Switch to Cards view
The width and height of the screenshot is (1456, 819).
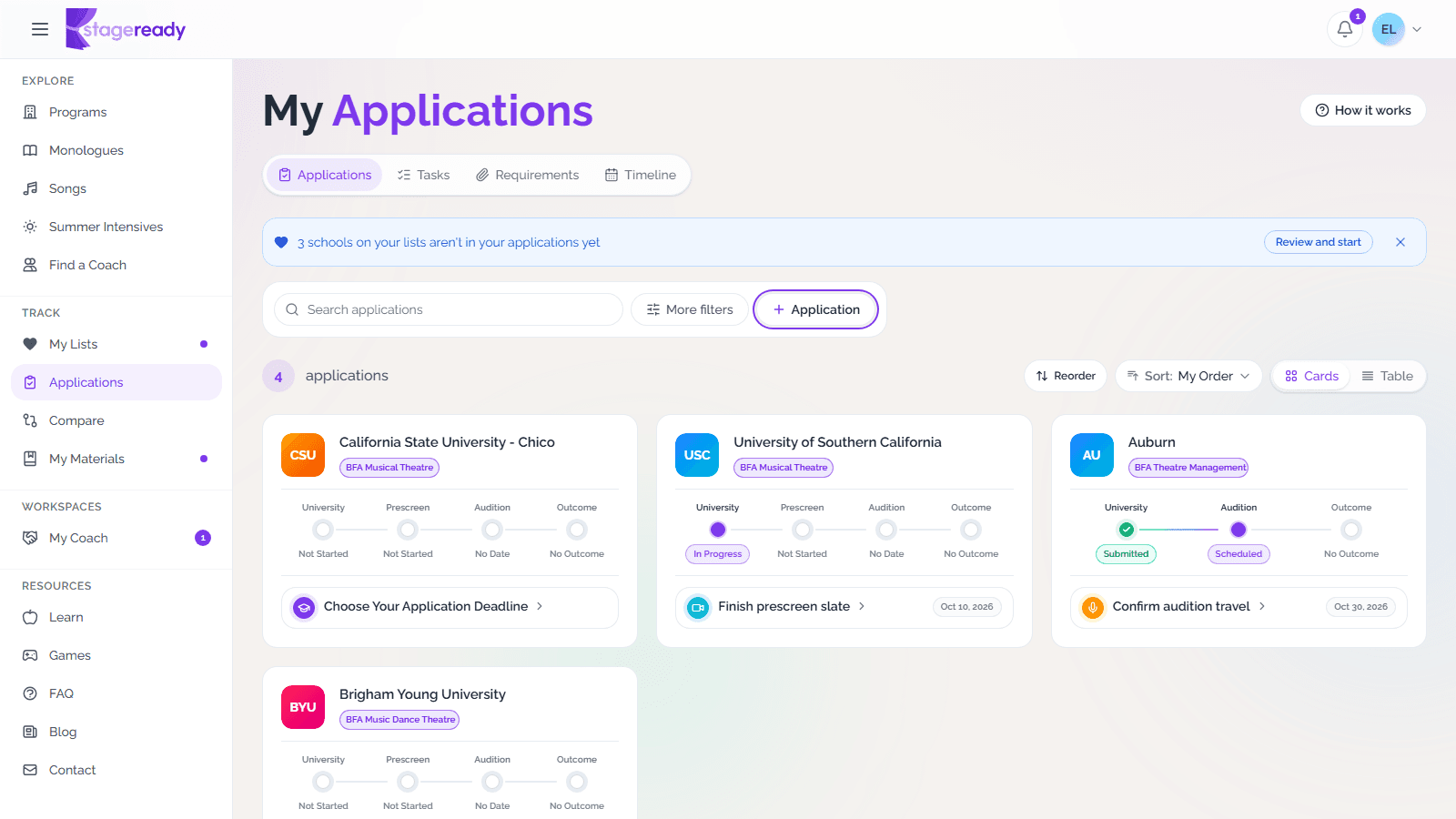tap(1311, 376)
